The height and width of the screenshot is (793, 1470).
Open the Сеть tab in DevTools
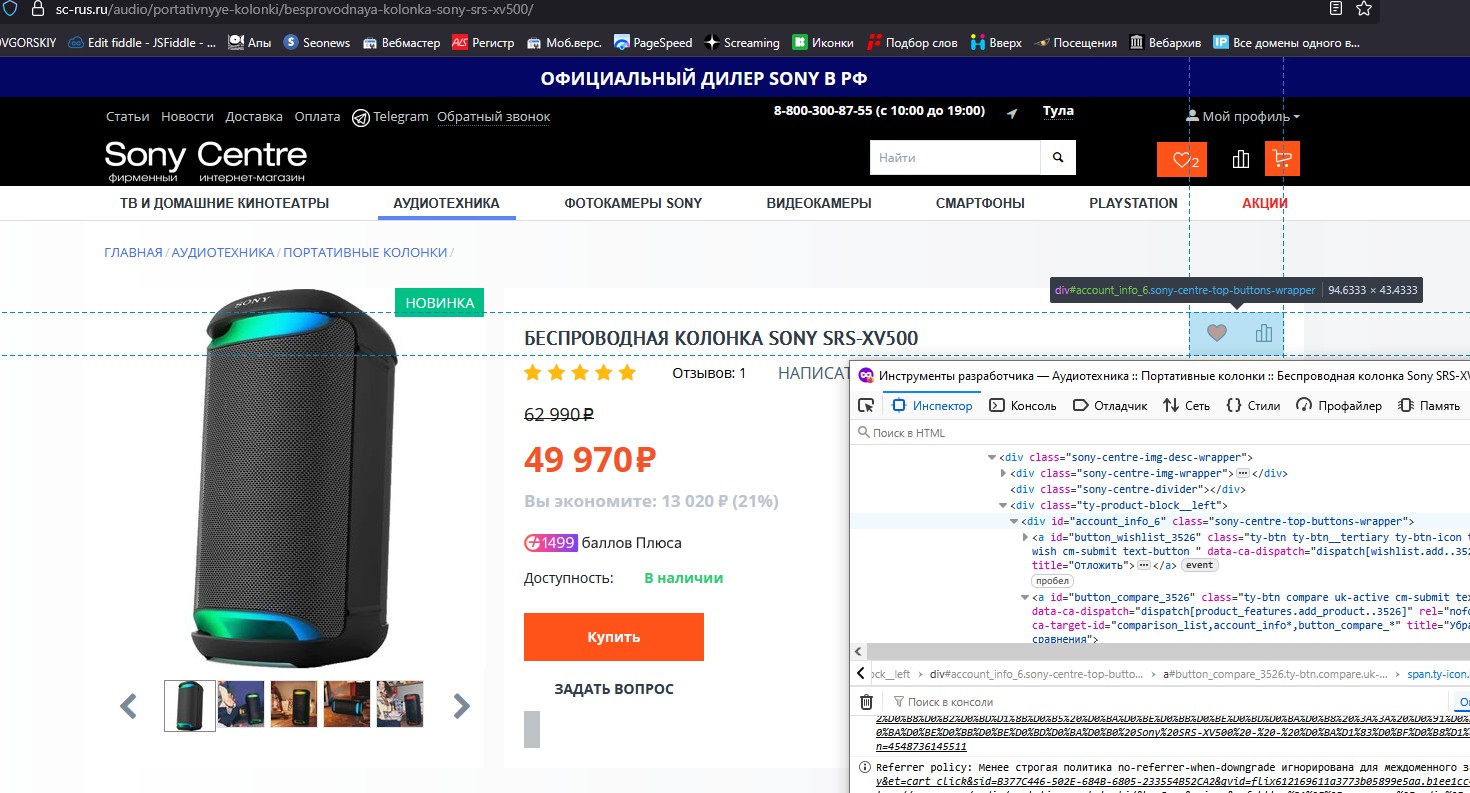pos(1186,405)
